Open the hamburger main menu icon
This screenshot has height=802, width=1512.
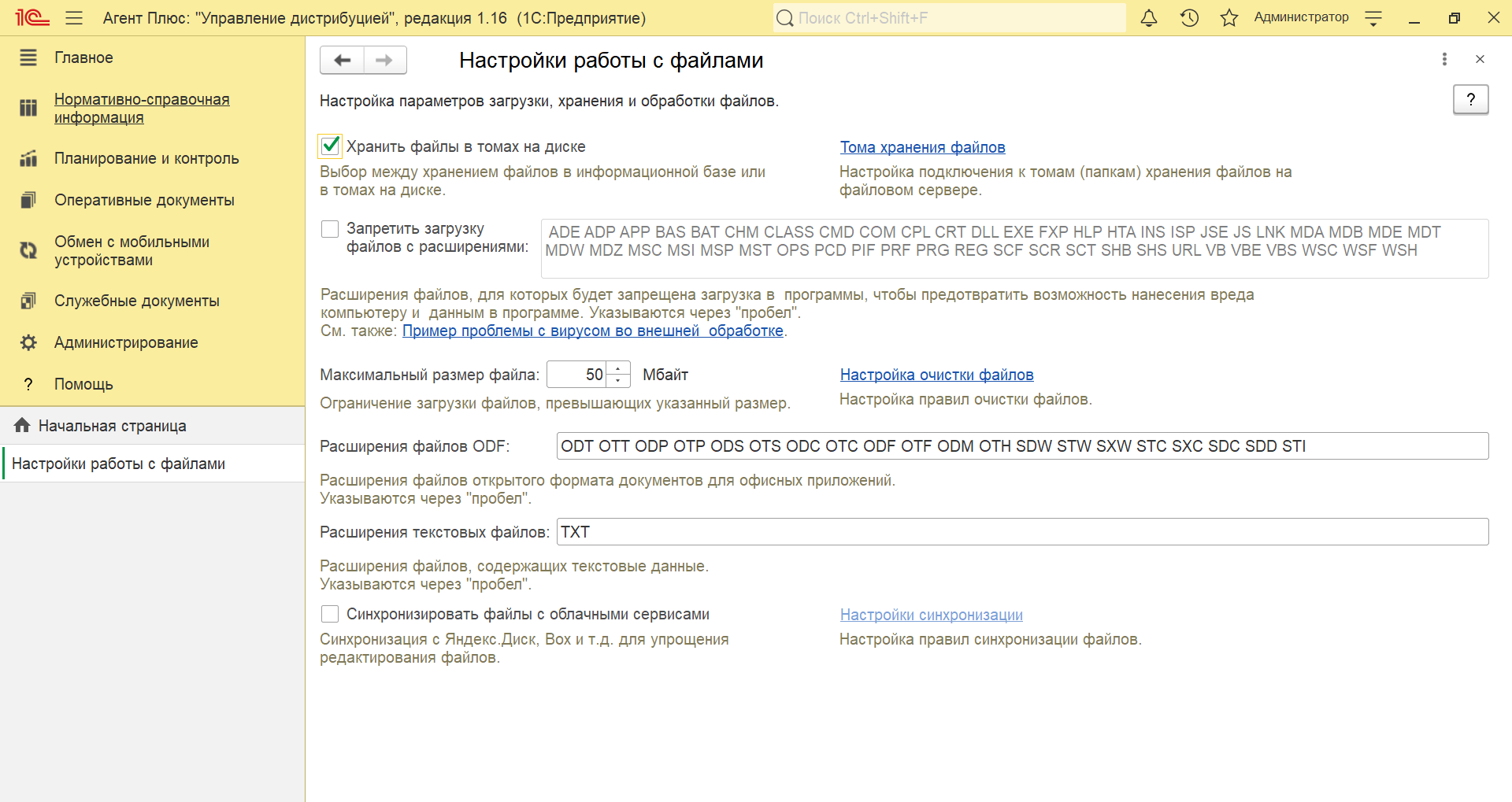pyautogui.click(x=74, y=17)
